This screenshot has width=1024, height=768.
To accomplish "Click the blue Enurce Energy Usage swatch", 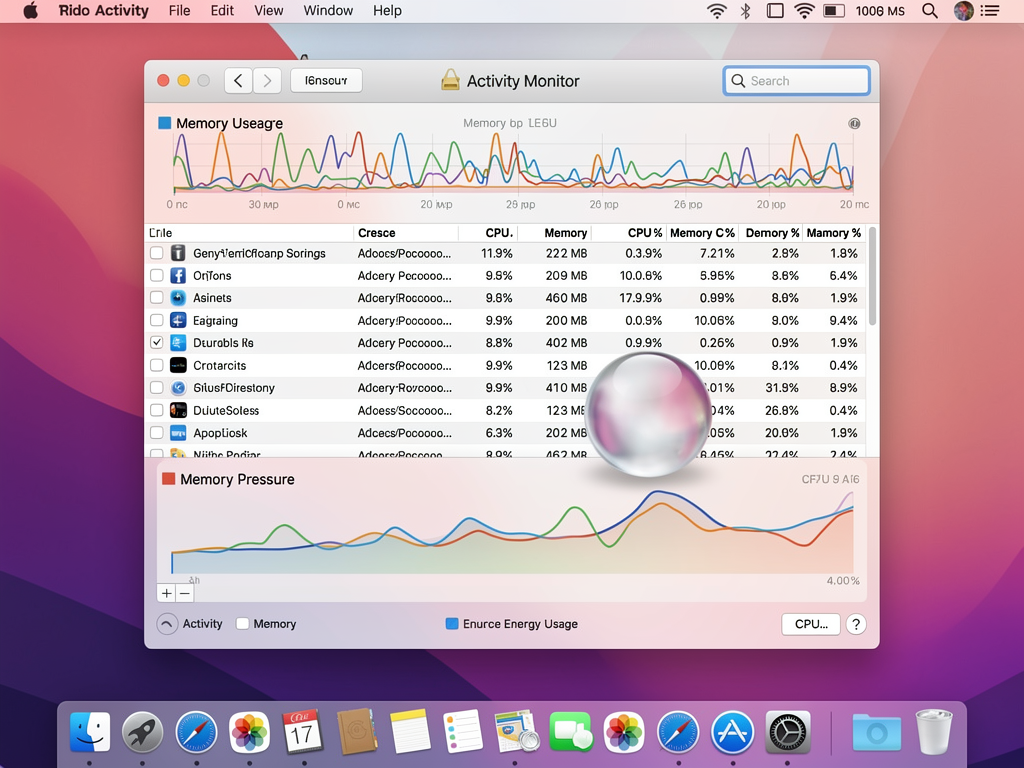I will pos(451,624).
